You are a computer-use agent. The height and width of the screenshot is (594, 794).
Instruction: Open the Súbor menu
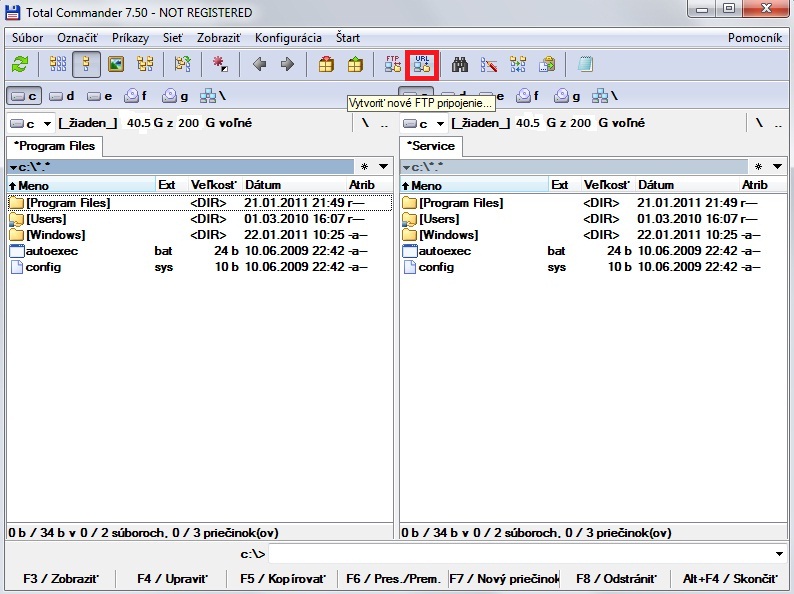point(27,38)
